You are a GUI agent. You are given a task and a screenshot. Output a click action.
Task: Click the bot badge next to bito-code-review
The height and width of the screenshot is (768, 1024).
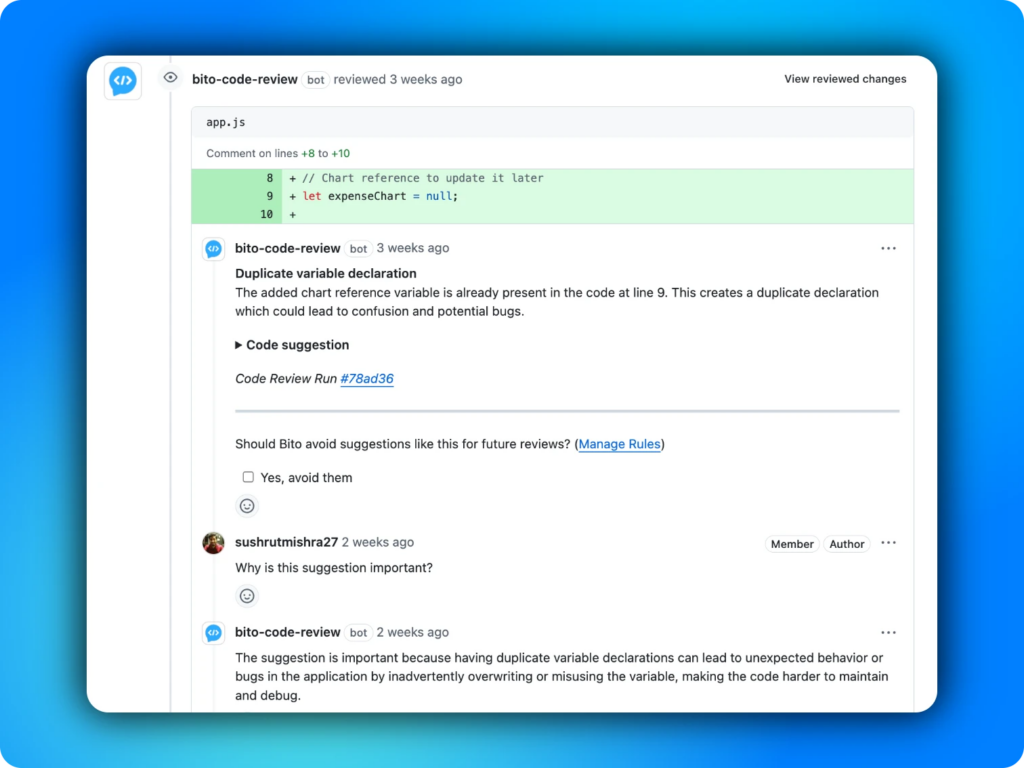[x=315, y=79]
